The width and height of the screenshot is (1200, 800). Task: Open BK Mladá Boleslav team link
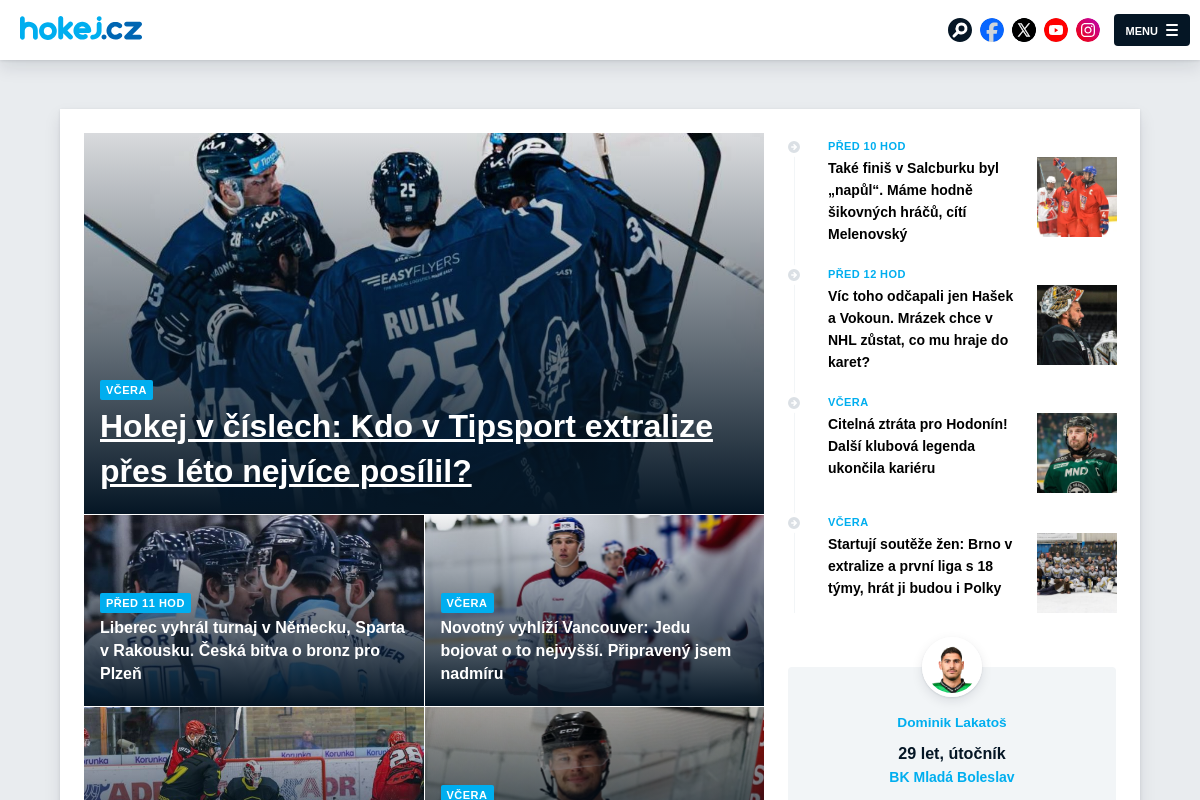[952, 777]
